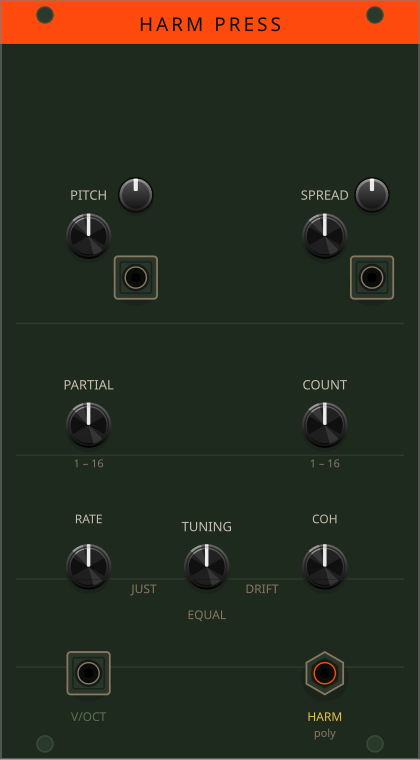Adjust the small SPREAD attenuator knob
The width and height of the screenshot is (420, 760).
(372, 195)
